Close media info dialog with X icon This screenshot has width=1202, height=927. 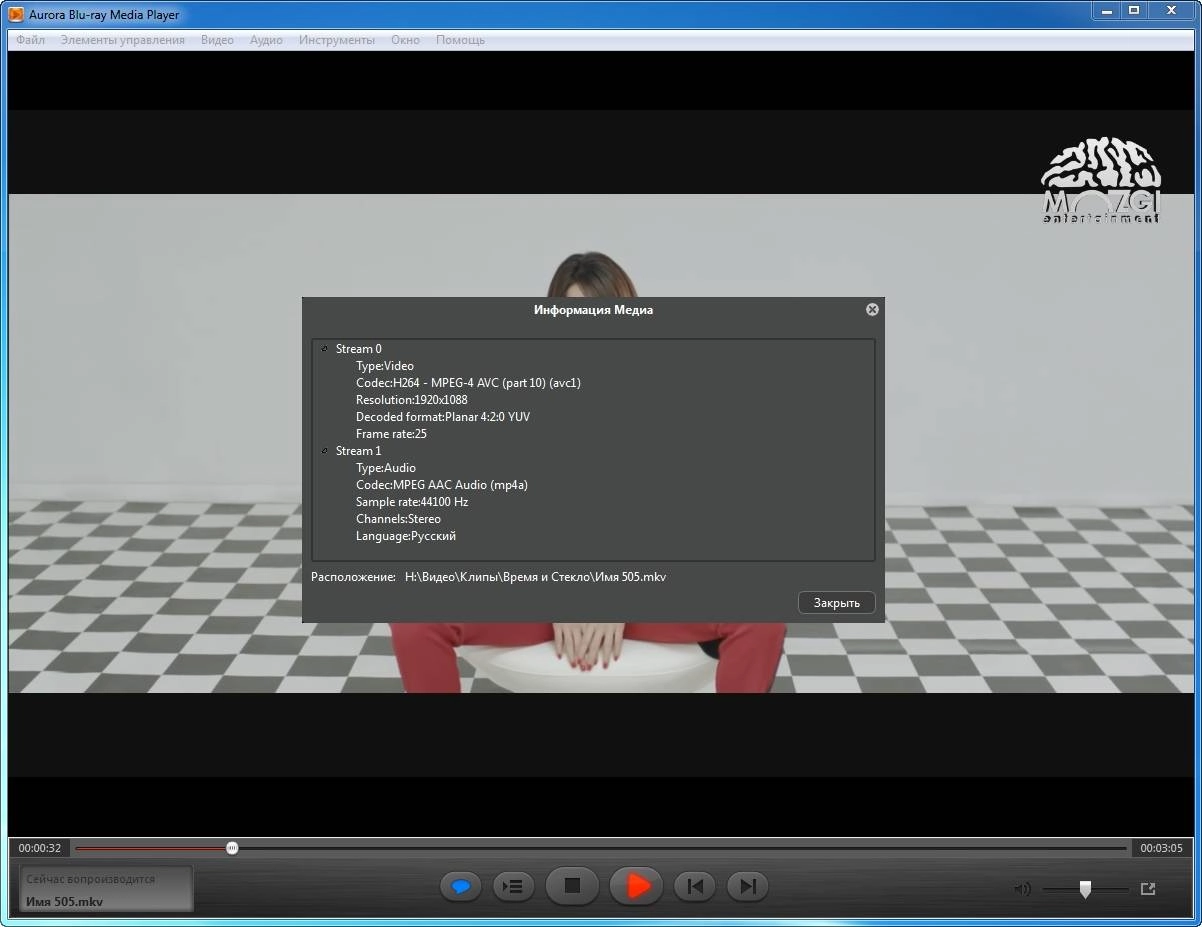872,310
